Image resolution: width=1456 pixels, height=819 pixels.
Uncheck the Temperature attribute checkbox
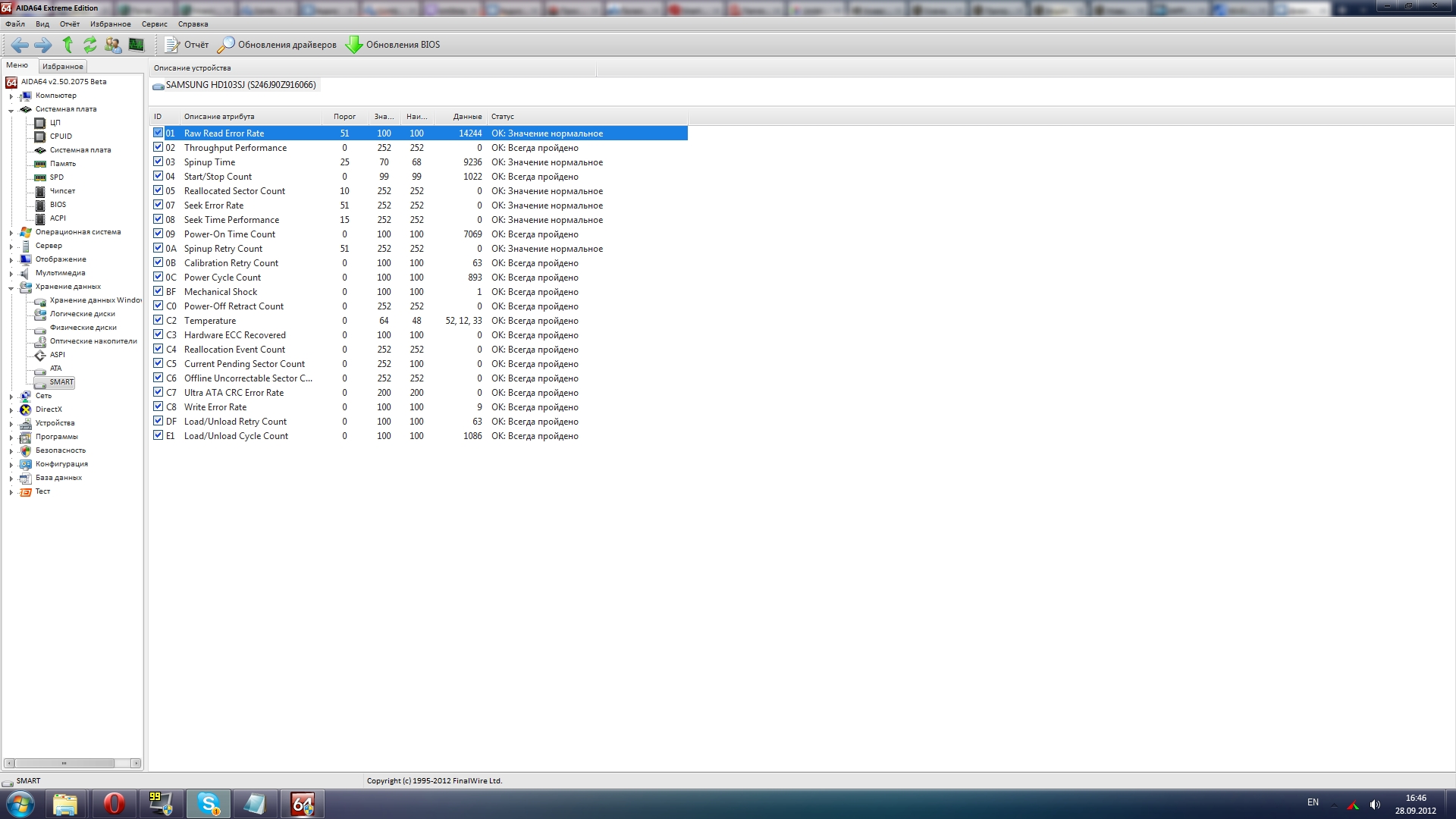158,320
